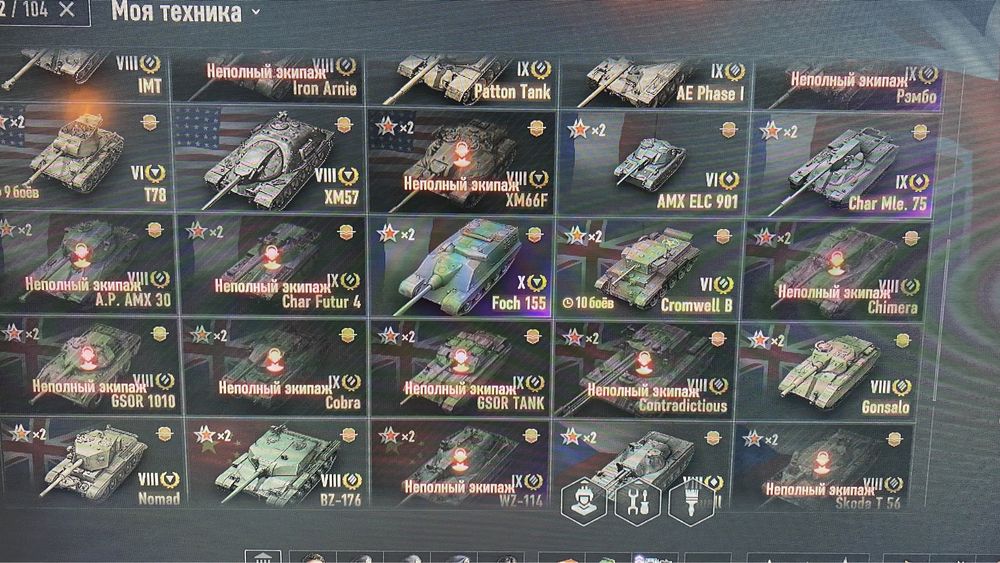Pick the Gonsalo tank card

(829, 370)
